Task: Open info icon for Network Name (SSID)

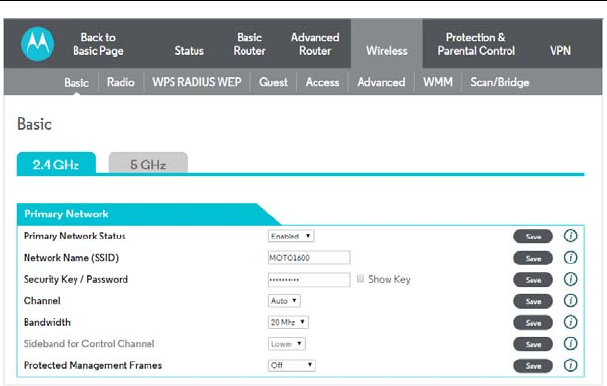Action: point(570,257)
